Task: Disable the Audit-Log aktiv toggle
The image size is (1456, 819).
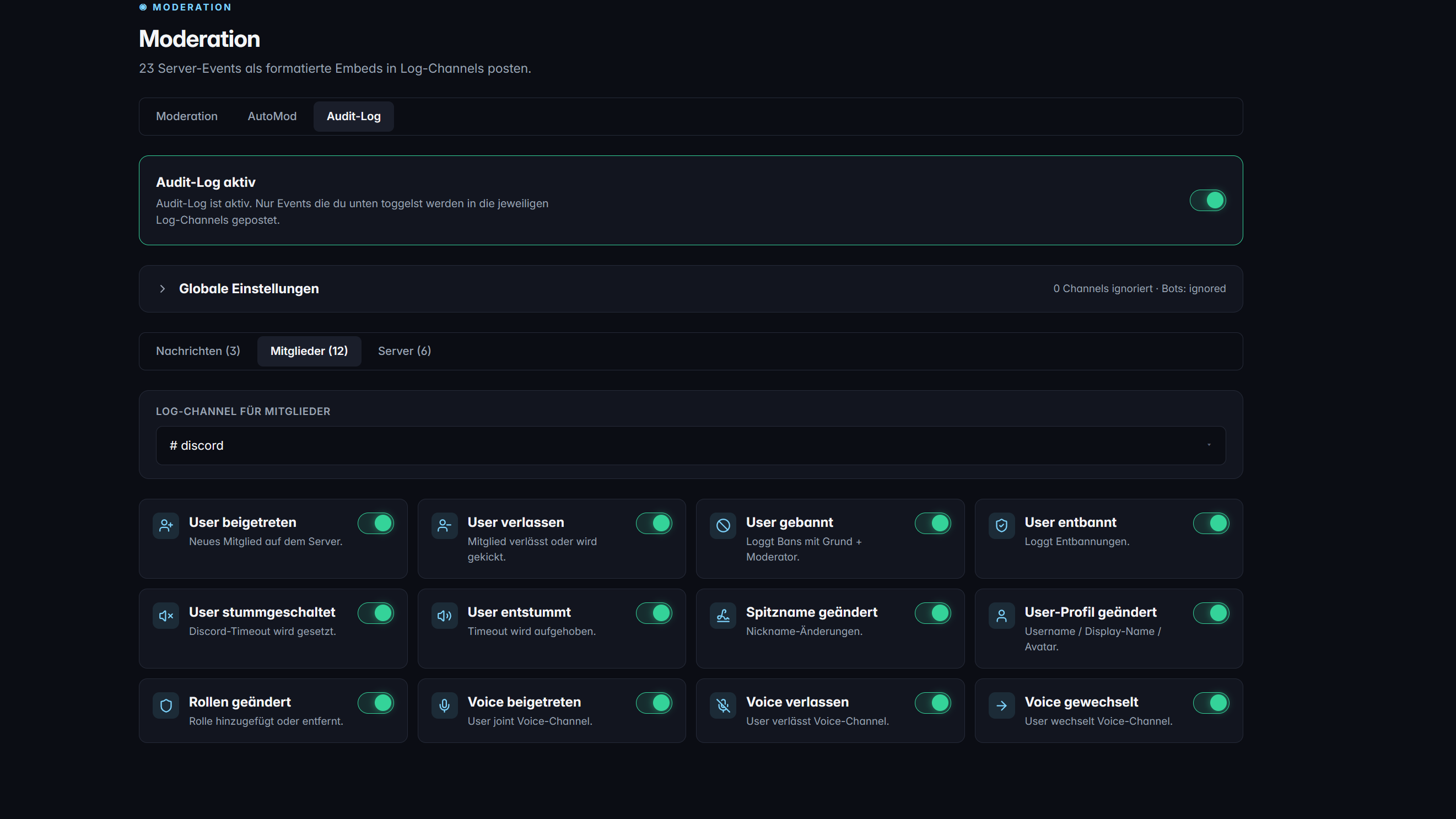Action: click(x=1208, y=200)
